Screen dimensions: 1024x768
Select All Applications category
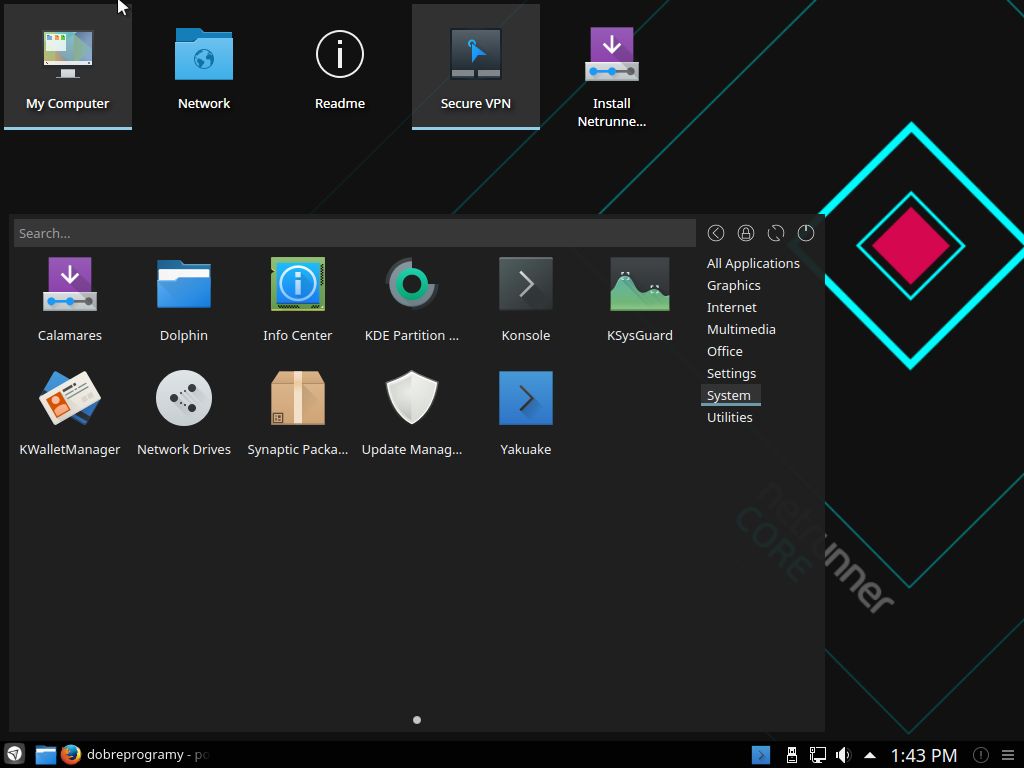coord(753,263)
